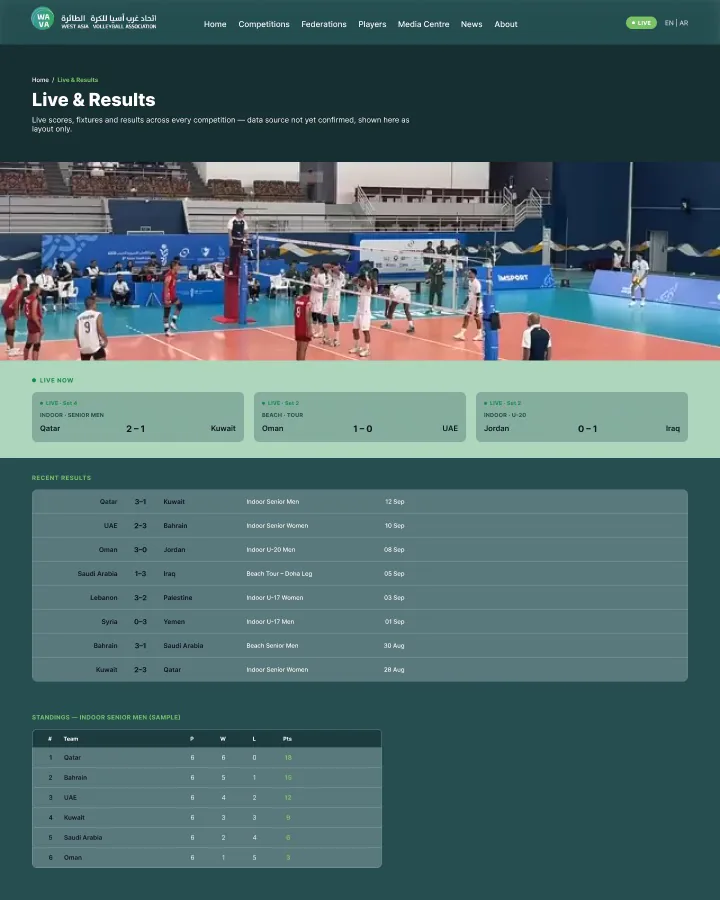Select the UAE 2-3 Bahrain result row
This screenshot has height=900, width=720.
[360, 526]
